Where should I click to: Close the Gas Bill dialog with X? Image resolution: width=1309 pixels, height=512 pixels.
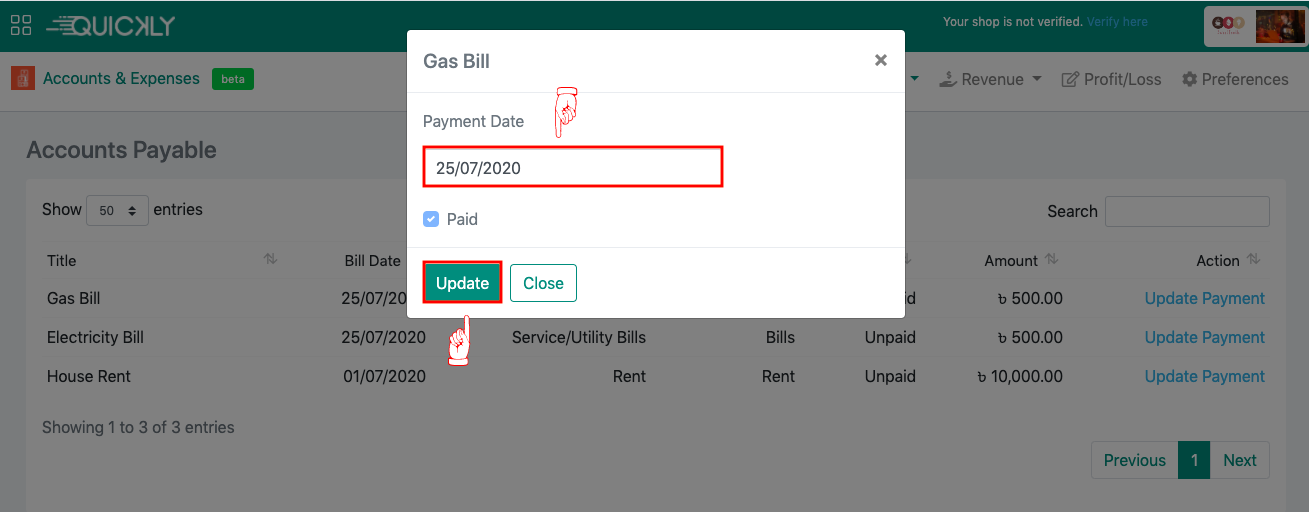click(880, 61)
